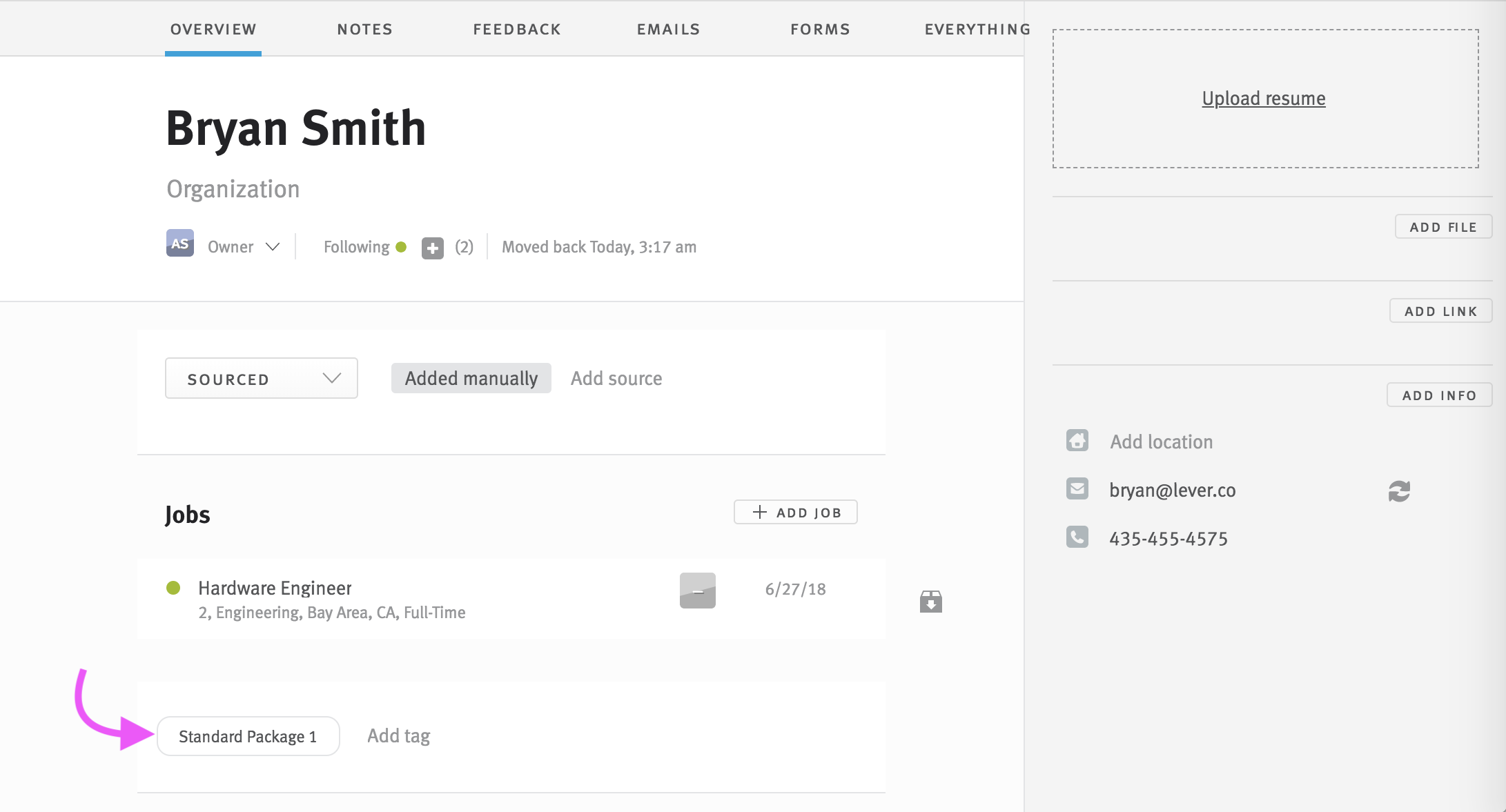
Task: Switch to the Feedback tab
Action: (517, 30)
